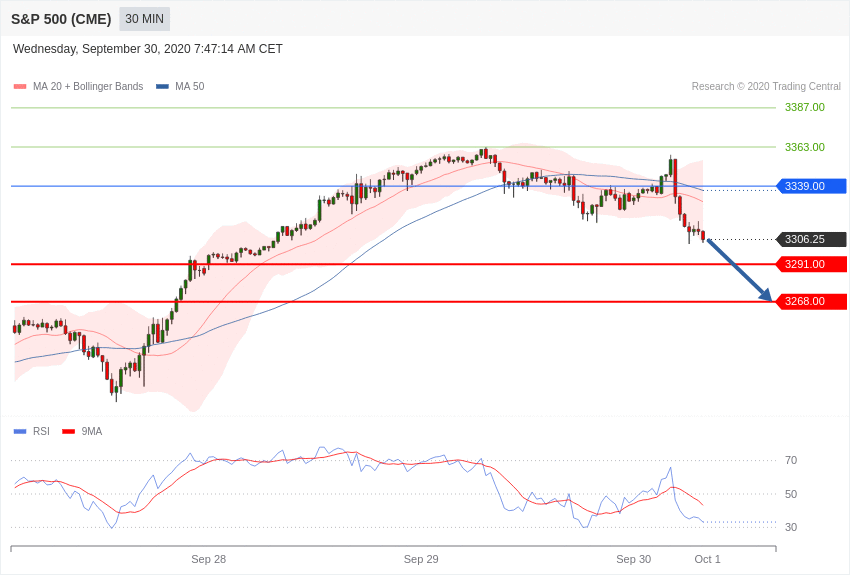Click the MA 50 legend label

coord(189,86)
